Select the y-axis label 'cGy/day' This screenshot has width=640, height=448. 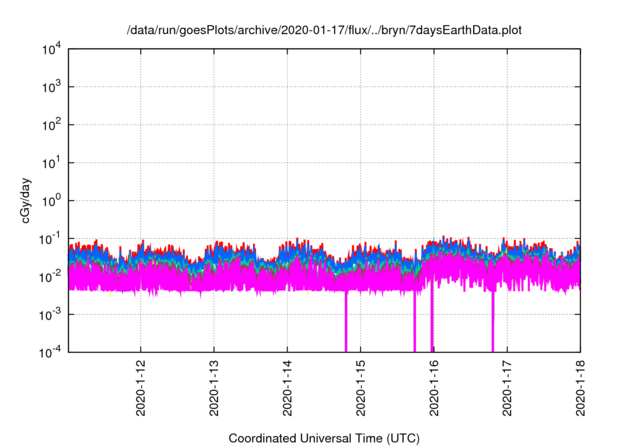coord(25,200)
